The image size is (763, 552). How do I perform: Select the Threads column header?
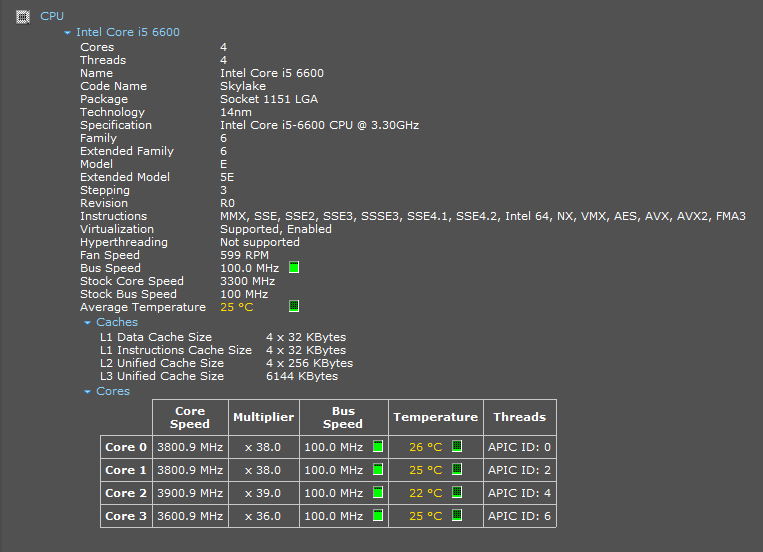[x=520, y=418]
